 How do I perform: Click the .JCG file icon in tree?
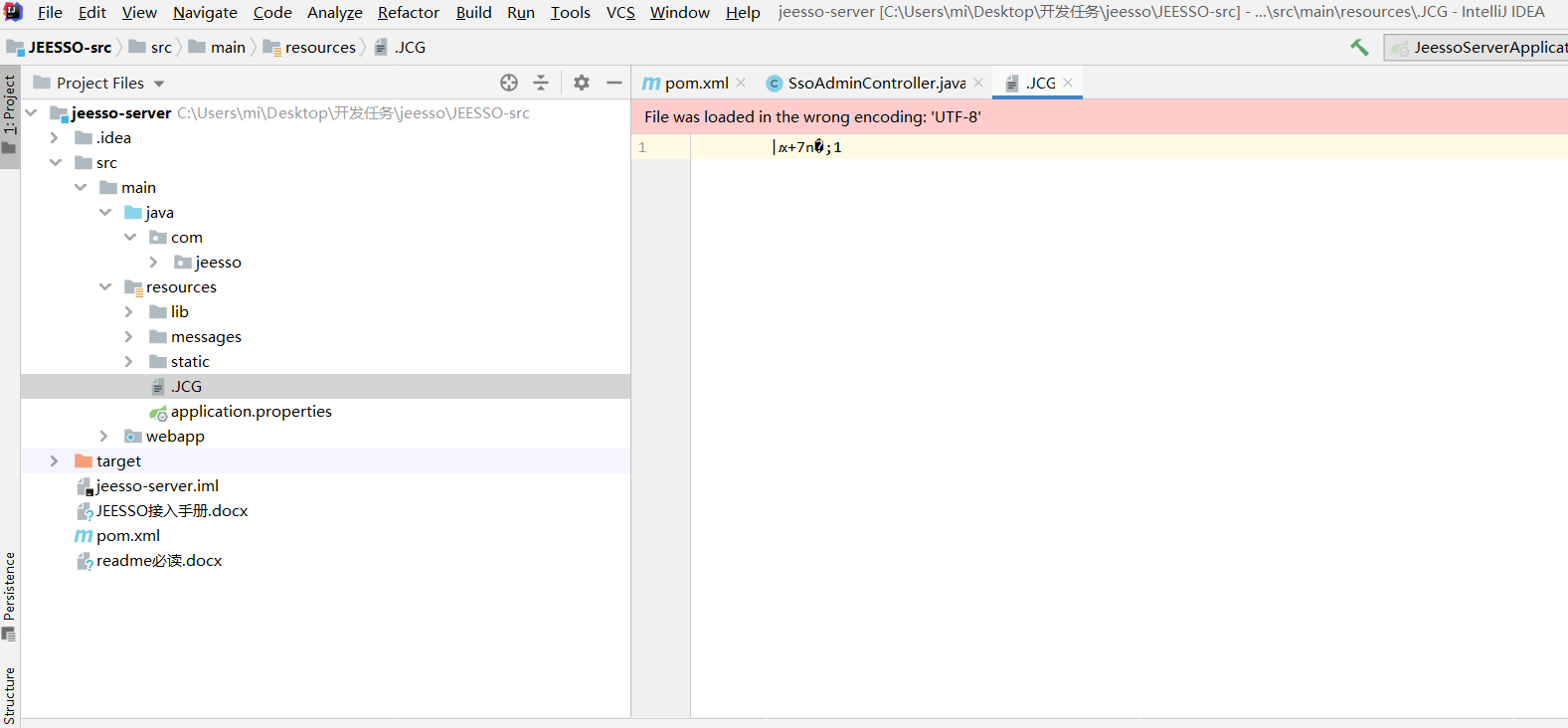tap(158, 387)
